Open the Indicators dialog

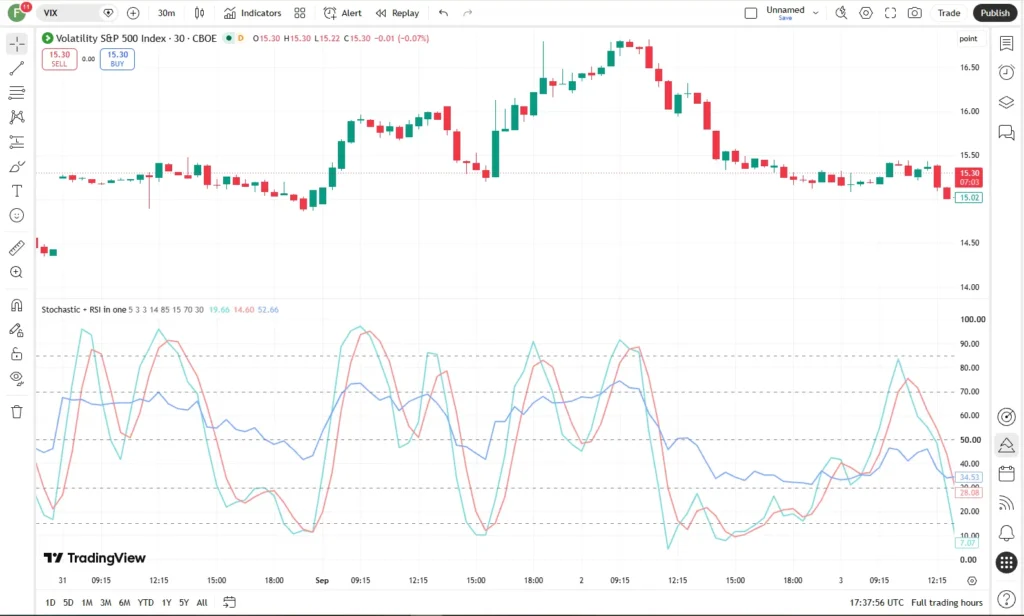click(x=253, y=12)
